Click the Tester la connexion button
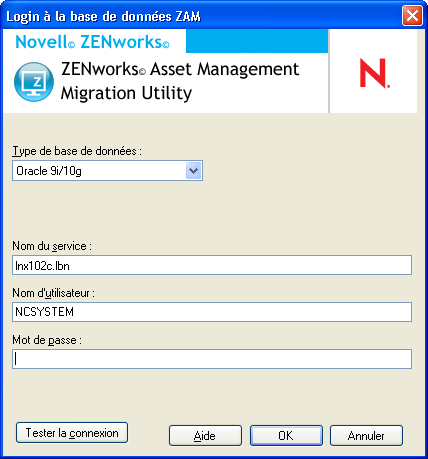428x459 pixels. click(72, 433)
